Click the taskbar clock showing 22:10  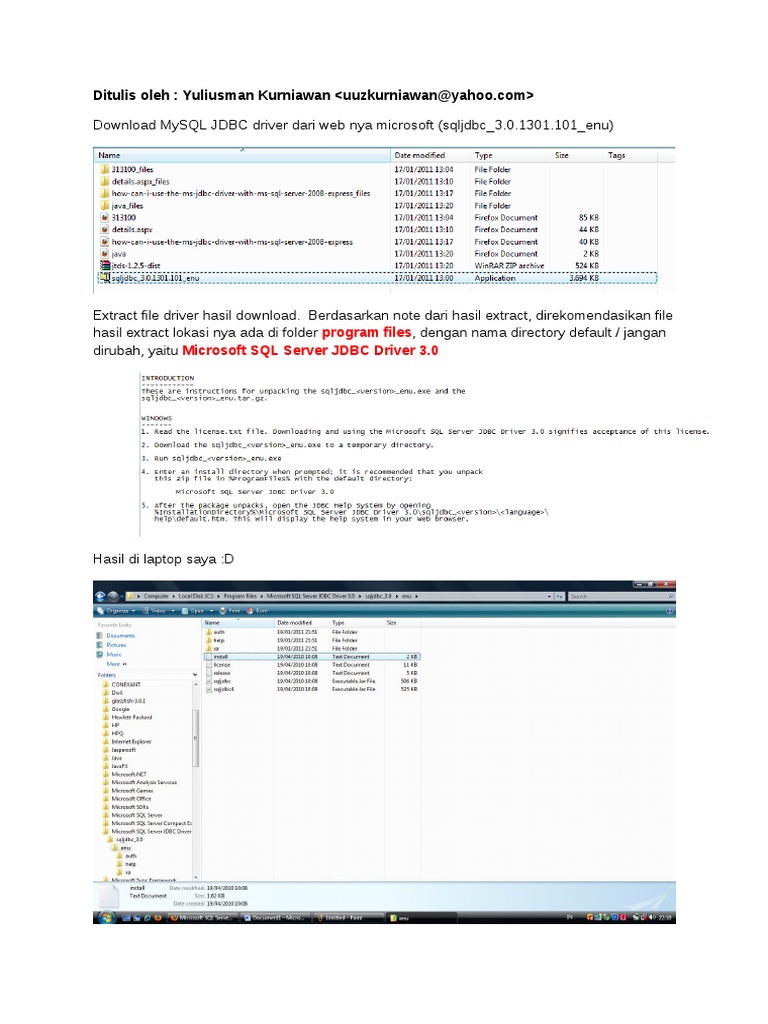point(665,918)
